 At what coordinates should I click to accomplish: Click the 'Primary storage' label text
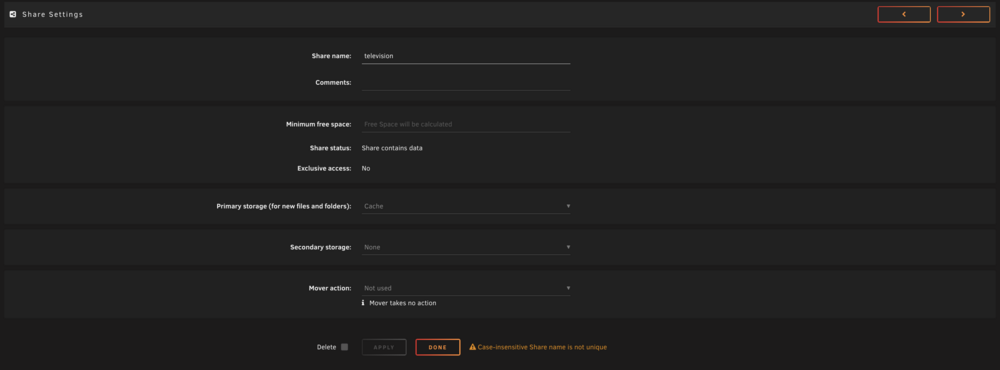coord(284,206)
